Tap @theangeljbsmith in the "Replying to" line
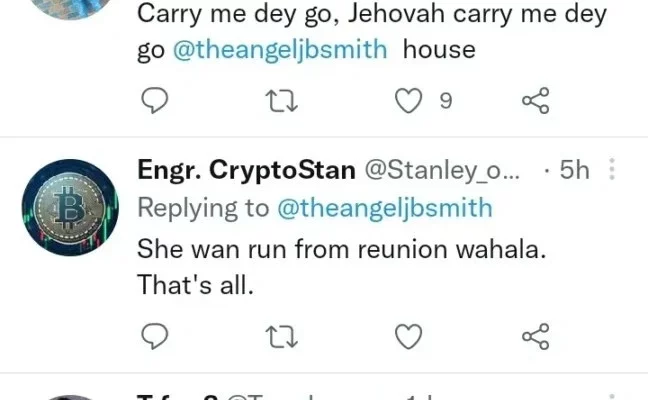 tap(384, 208)
